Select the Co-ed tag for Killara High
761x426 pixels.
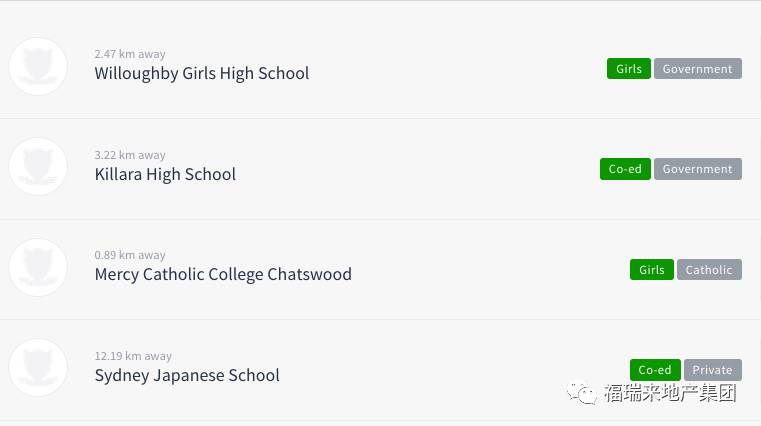(x=625, y=169)
